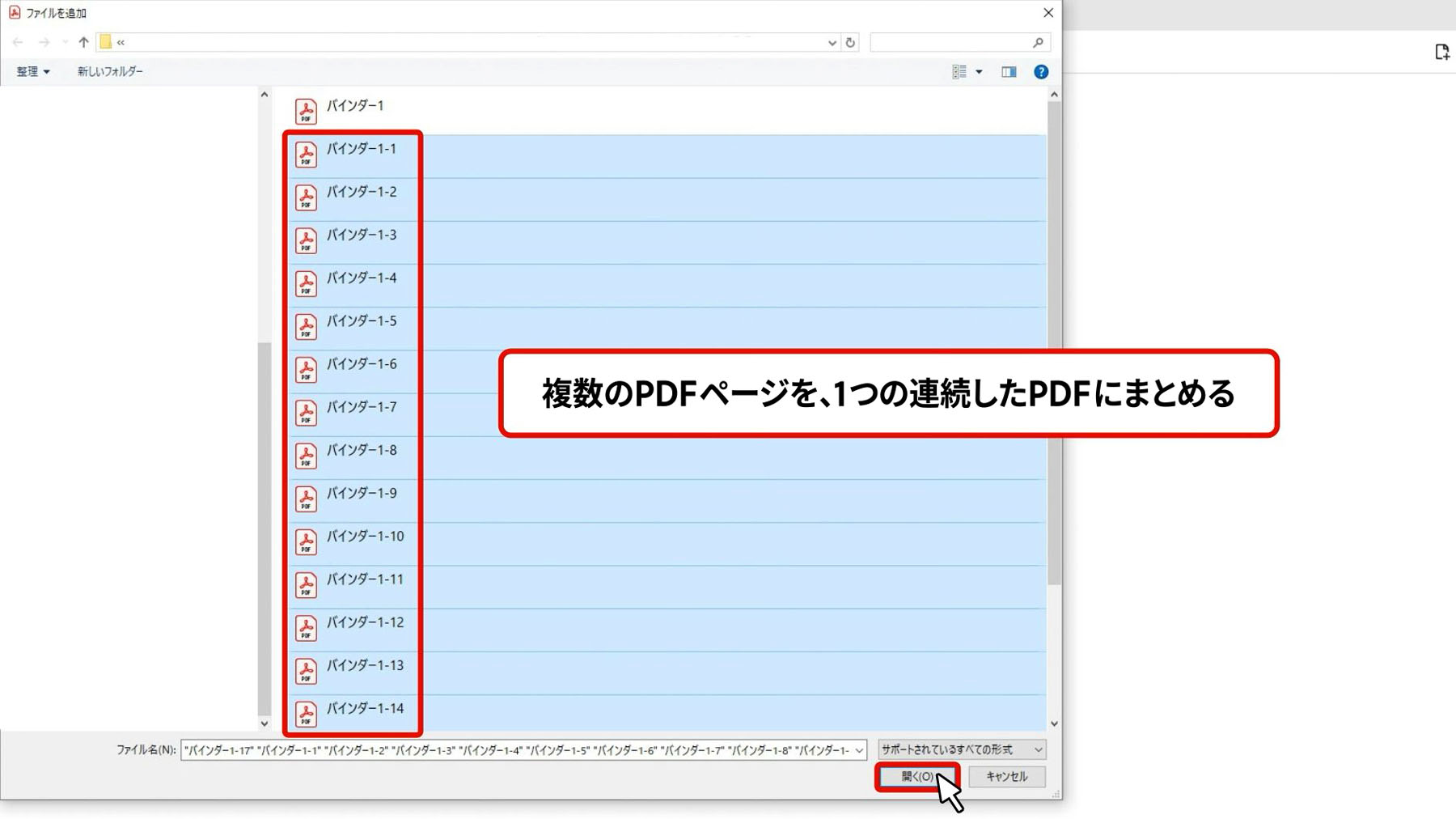This screenshot has width=1456, height=819.
Task: Change the file view layout
Action: [959, 72]
